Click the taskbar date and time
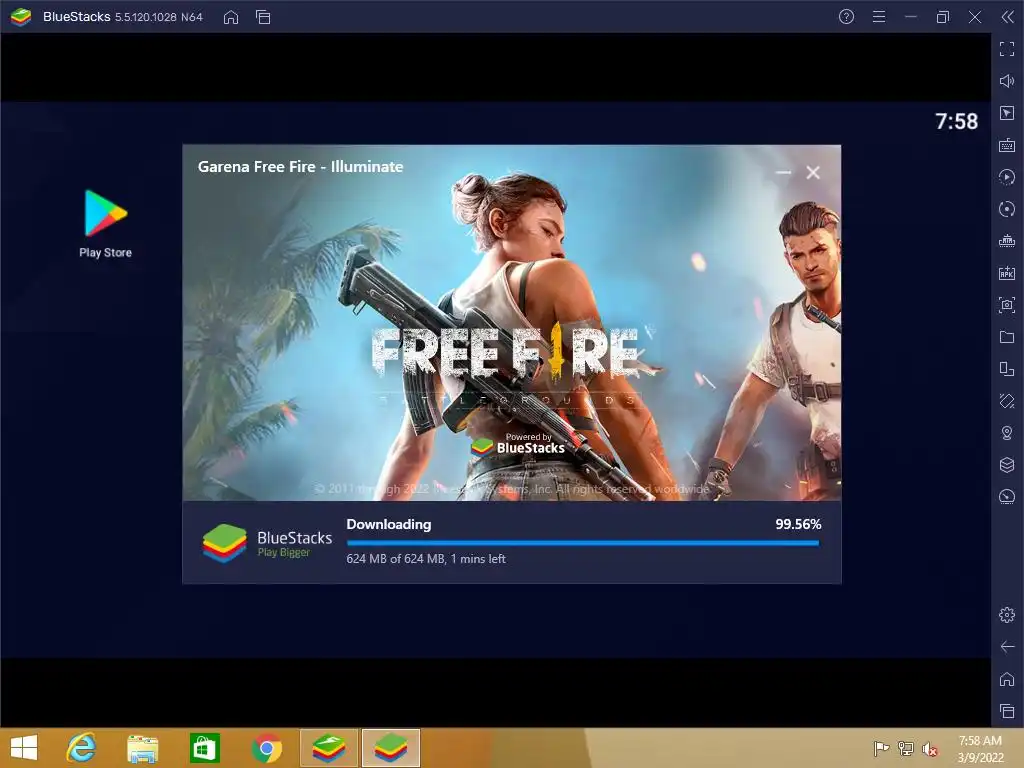The width and height of the screenshot is (1024, 768). tap(980, 749)
